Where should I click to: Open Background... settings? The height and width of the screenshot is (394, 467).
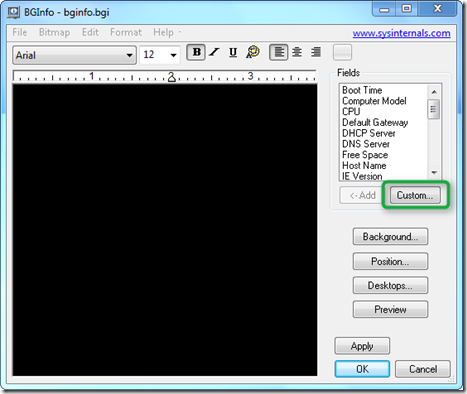pyautogui.click(x=390, y=237)
